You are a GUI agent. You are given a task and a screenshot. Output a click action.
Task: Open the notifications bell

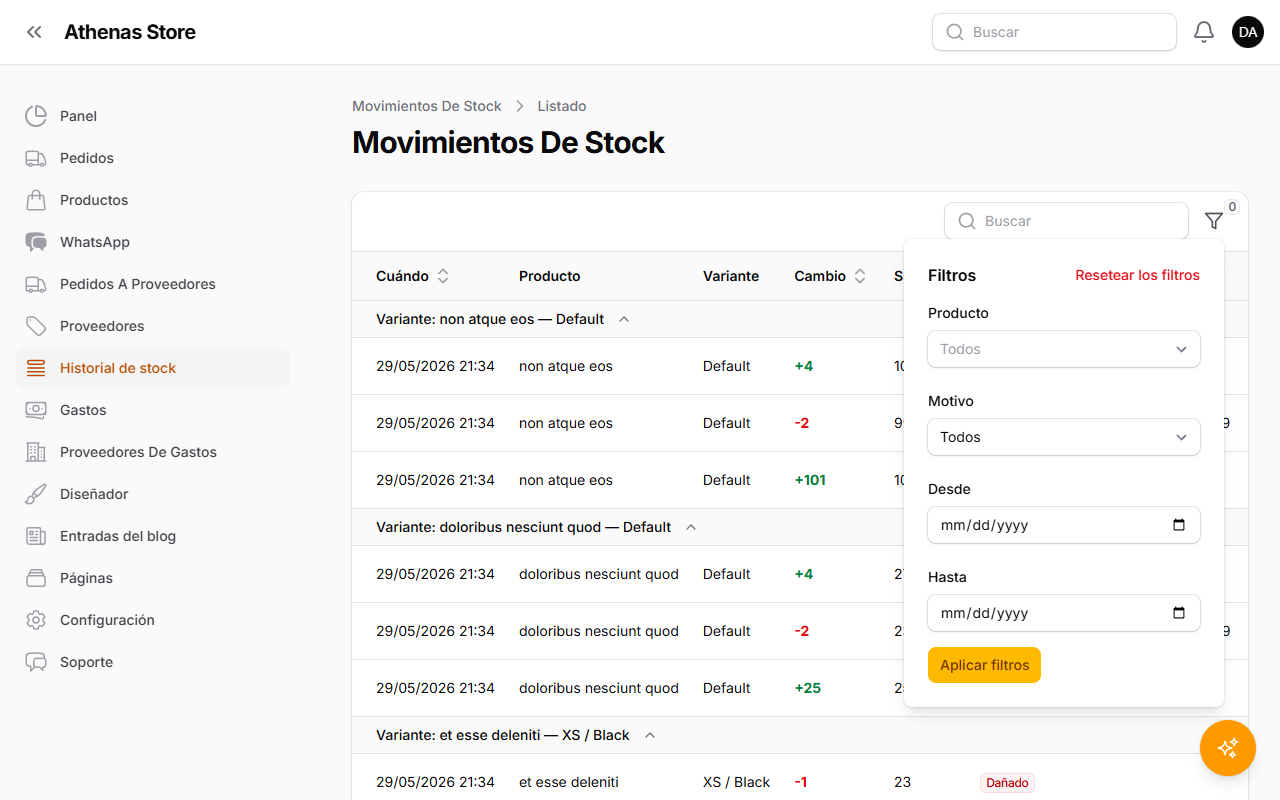tap(1204, 32)
